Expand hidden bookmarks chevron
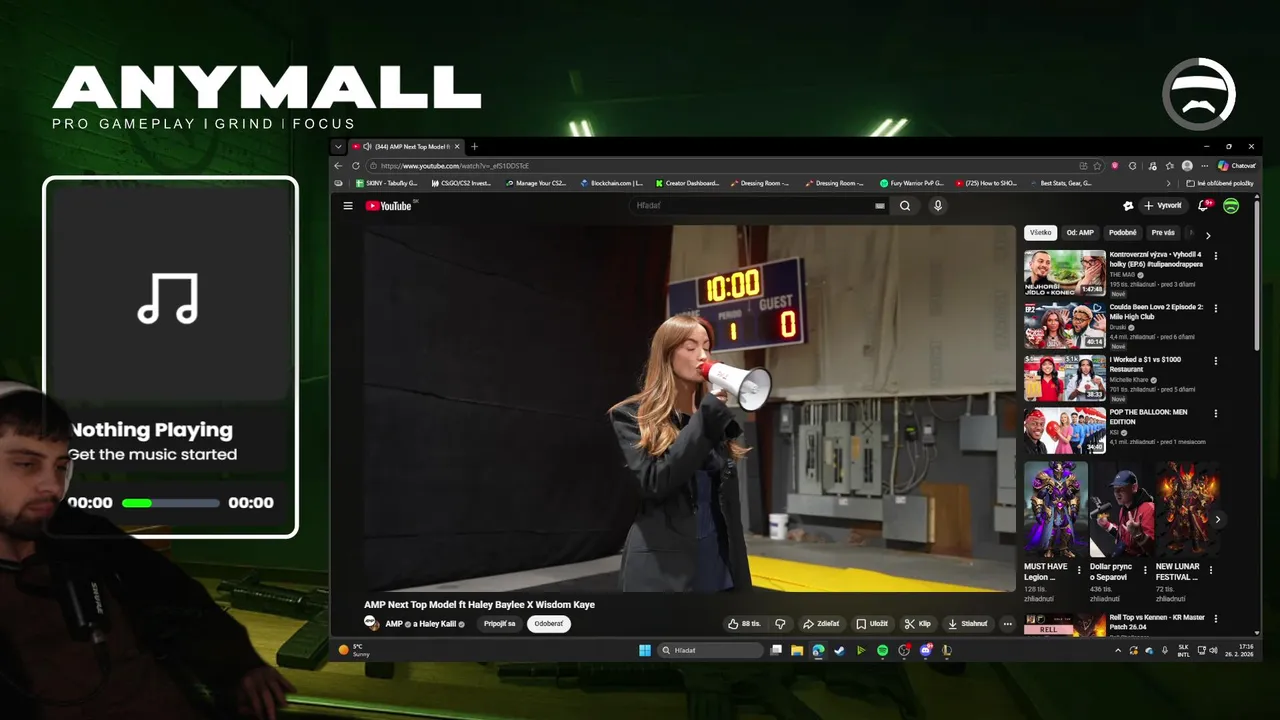This screenshot has width=1280, height=720. pos(1168,184)
